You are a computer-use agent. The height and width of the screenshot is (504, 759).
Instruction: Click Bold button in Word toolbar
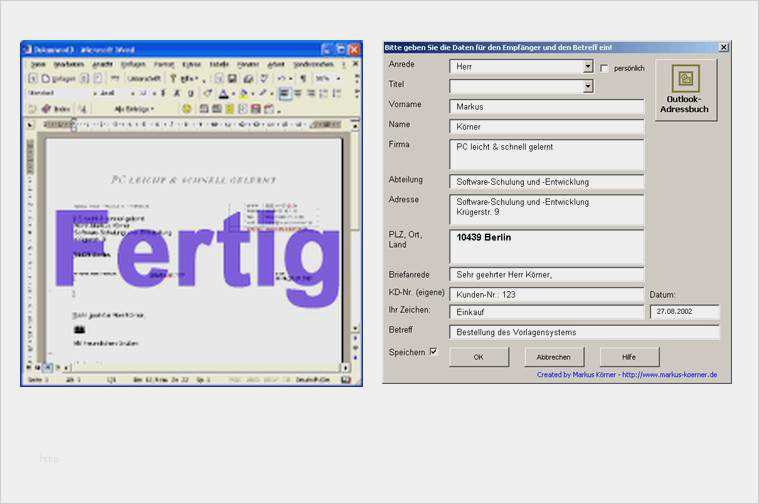click(x=163, y=93)
